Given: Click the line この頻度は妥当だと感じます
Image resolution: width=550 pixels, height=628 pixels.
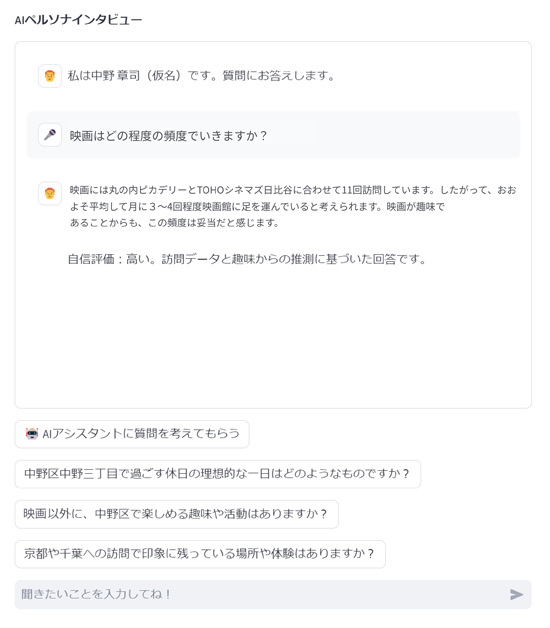Looking at the screenshot, I should (213, 222).
